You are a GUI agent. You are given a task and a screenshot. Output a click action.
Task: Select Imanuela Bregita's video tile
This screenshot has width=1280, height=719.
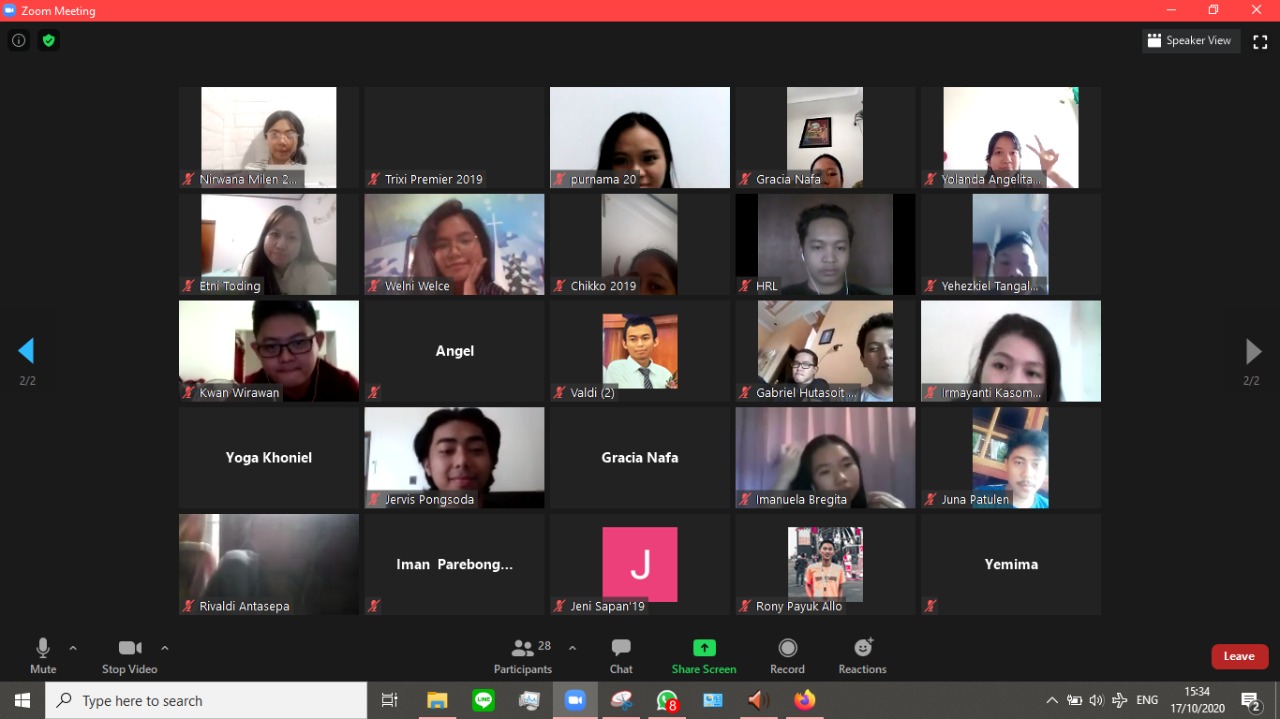[x=825, y=457]
